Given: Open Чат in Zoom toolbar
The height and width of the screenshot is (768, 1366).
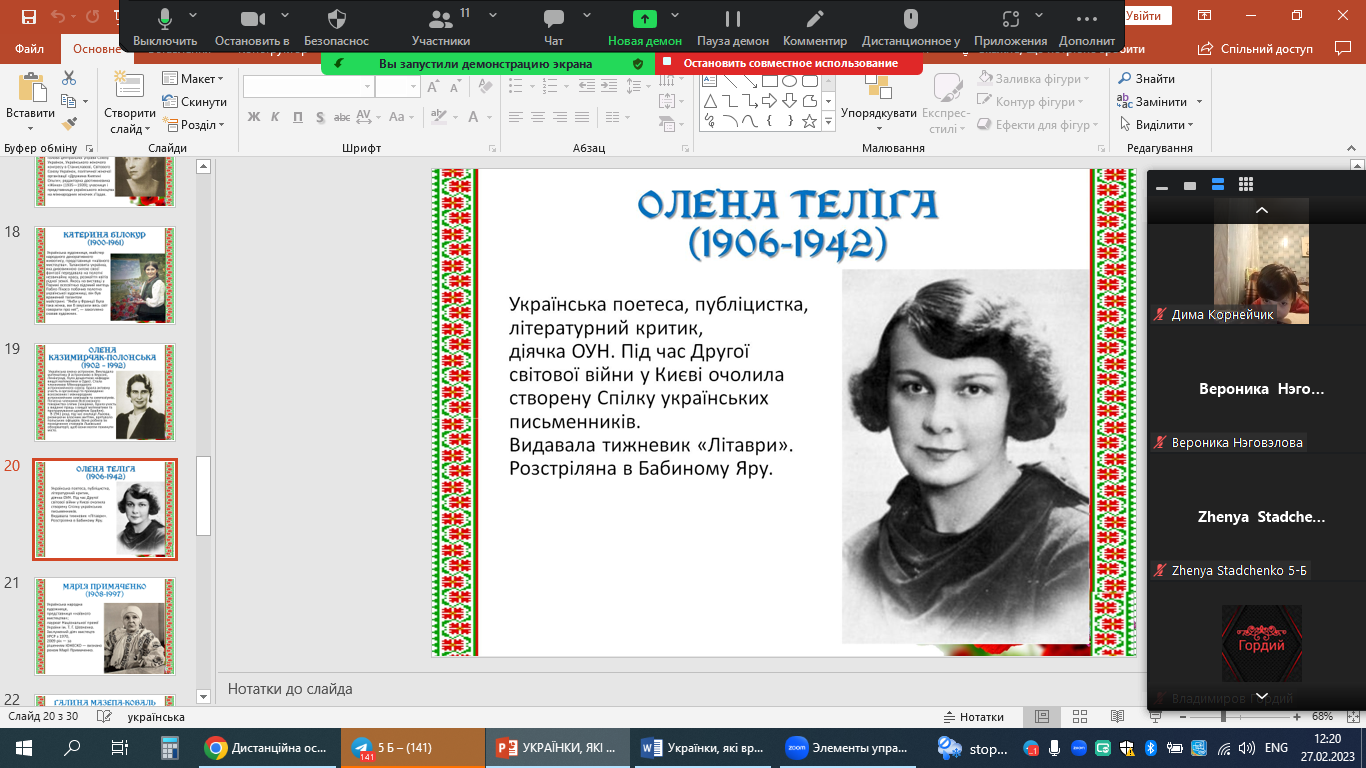Looking at the screenshot, I should tap(553, 28).
